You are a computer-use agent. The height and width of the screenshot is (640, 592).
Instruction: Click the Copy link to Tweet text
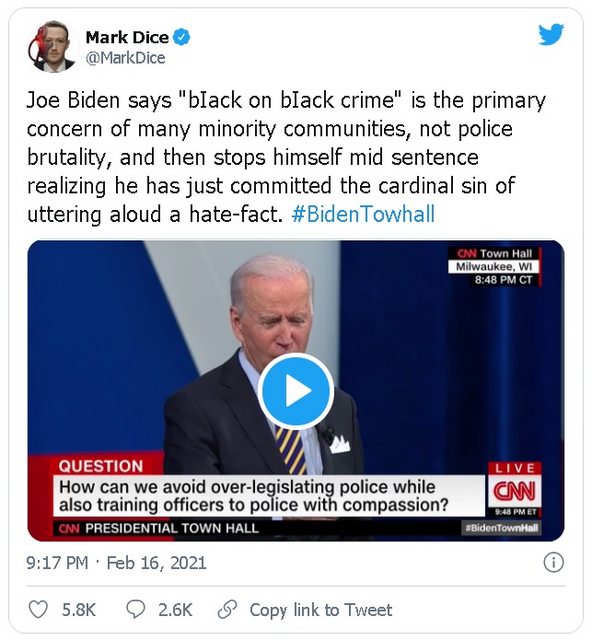tap(321, 610)
